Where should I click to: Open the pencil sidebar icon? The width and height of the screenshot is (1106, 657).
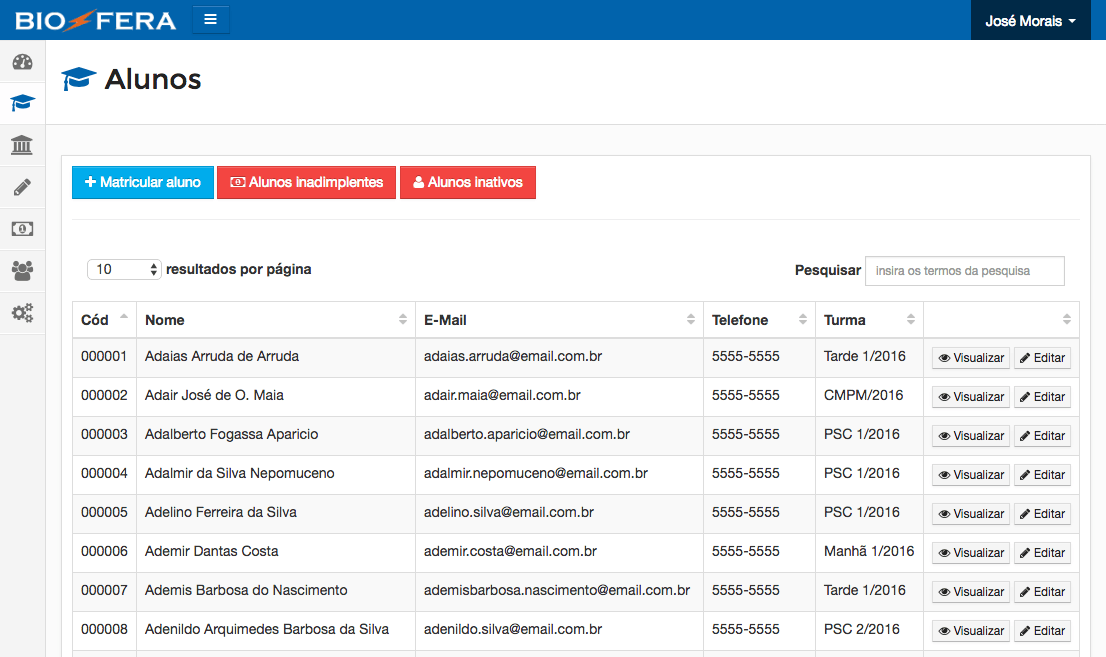pyautogui.click(x=23, y=187)
